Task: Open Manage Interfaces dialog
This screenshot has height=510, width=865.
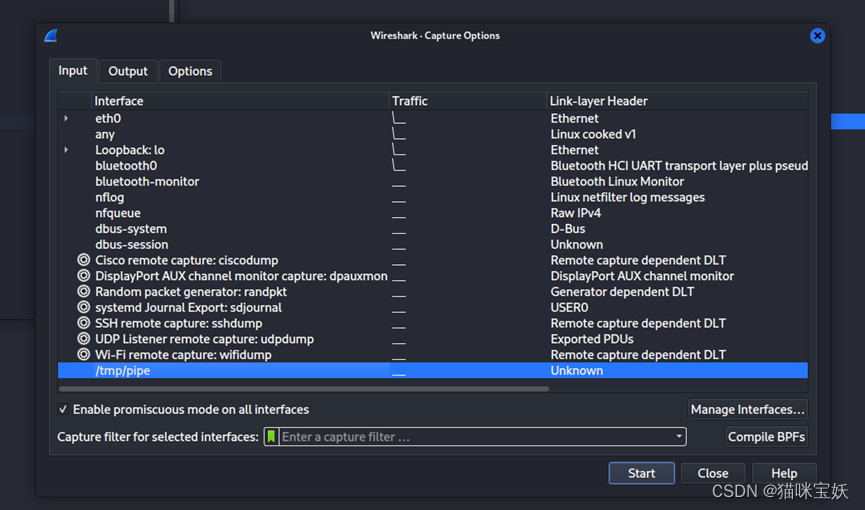Action: 747,410
